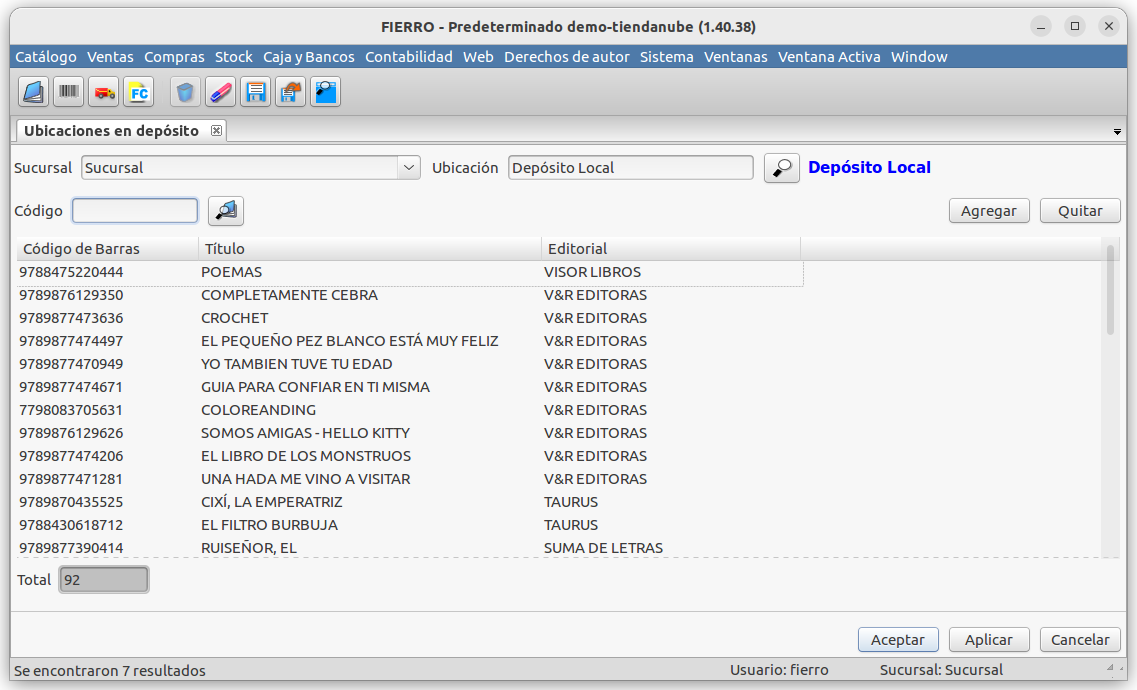Click the Aceptar button
1137x690 pixels.
[898, 640]
